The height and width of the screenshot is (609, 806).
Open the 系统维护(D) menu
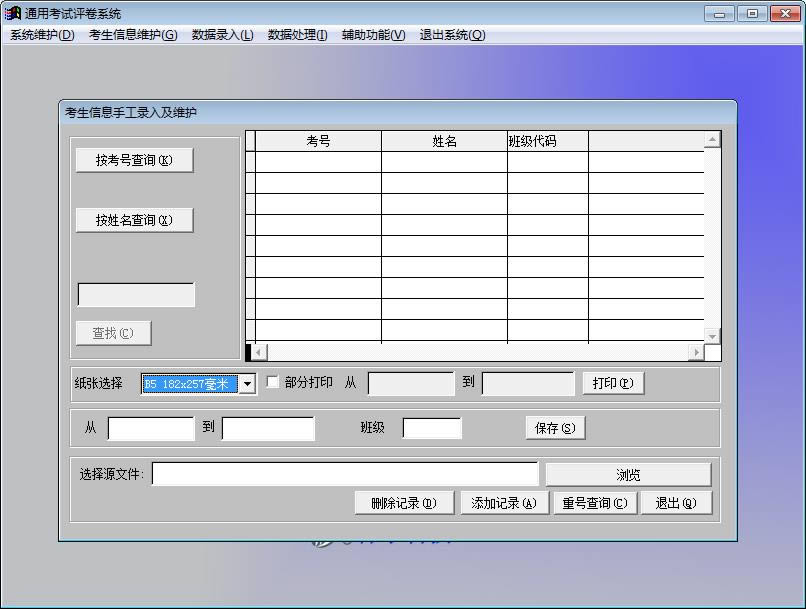click(43, 35)
